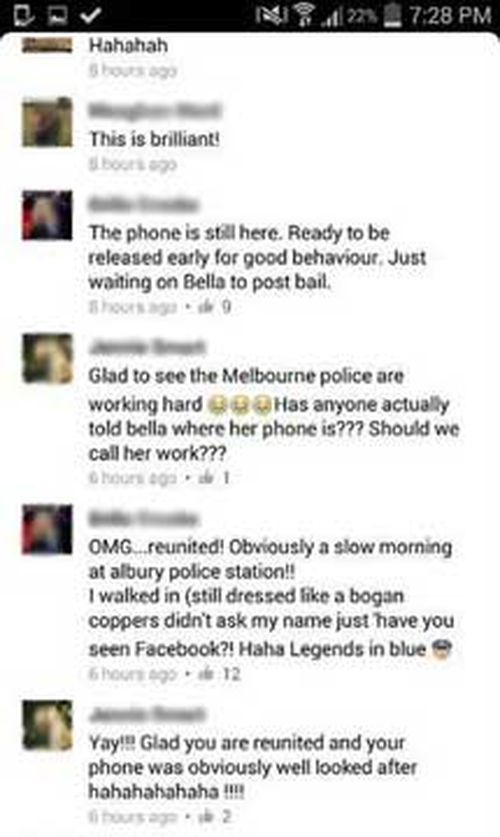The height and width of the screenshot is (837, 500).
Task: Tap the battery icon in status bar
Action: 394,15
